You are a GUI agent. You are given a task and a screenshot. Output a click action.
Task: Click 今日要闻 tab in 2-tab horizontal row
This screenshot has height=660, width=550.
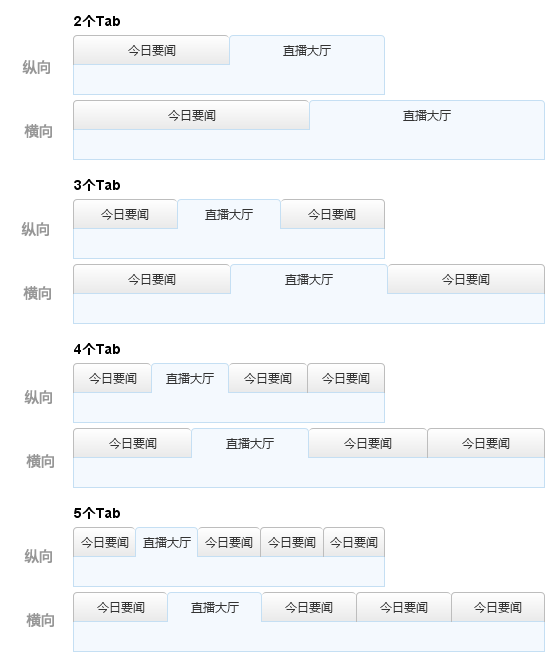click(191, 115)
